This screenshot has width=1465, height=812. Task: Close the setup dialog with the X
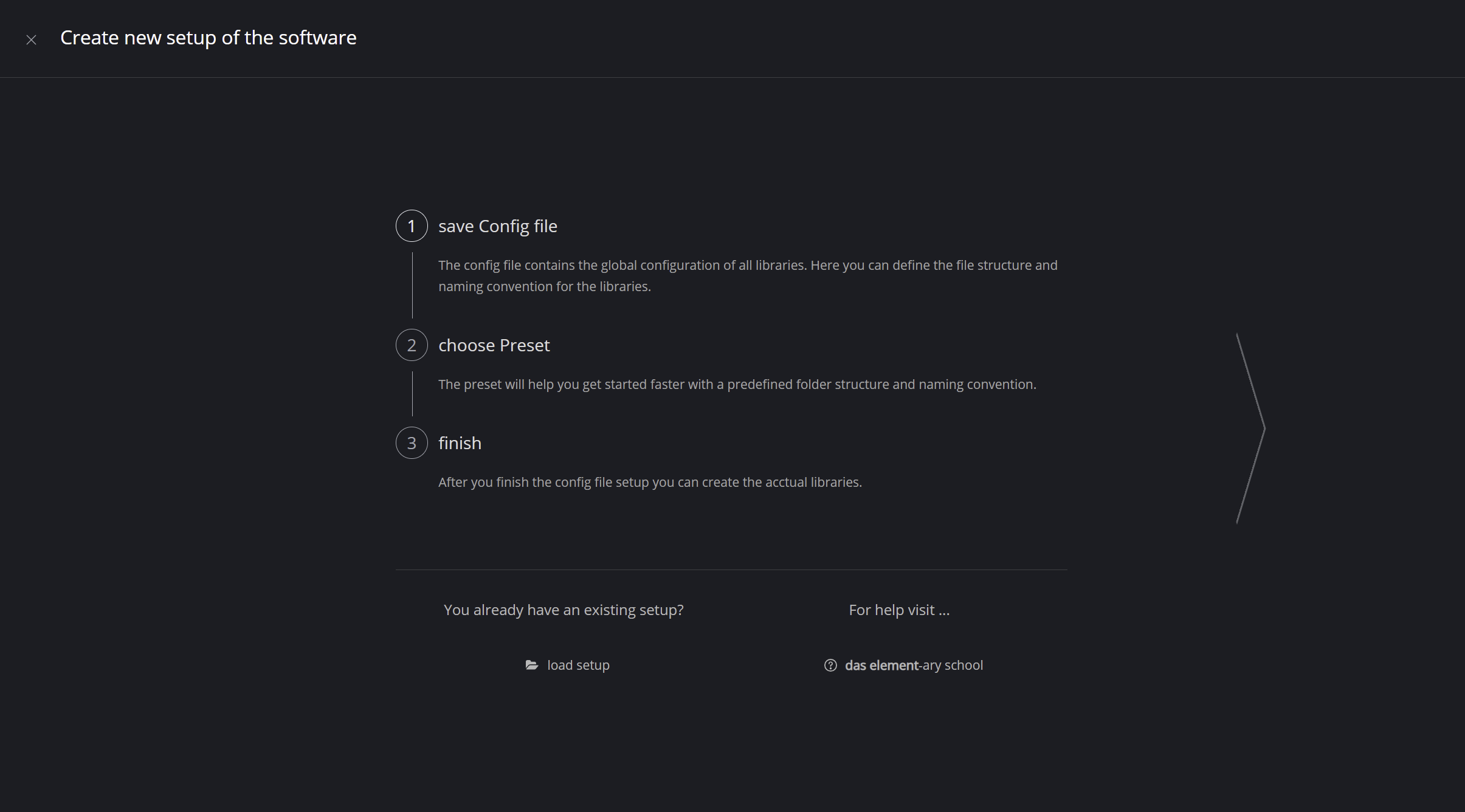(32, 40)
